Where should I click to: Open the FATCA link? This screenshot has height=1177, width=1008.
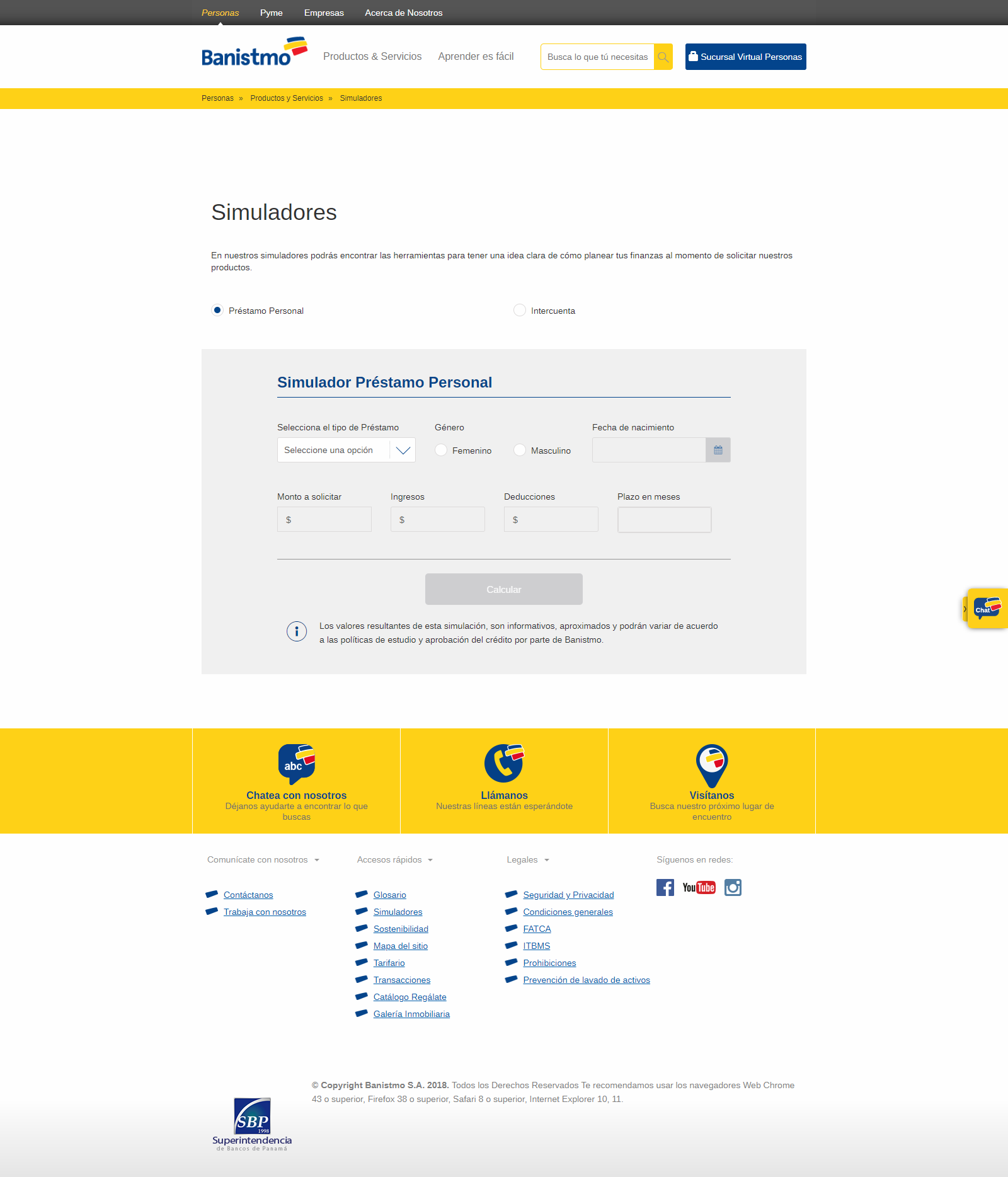537,929
